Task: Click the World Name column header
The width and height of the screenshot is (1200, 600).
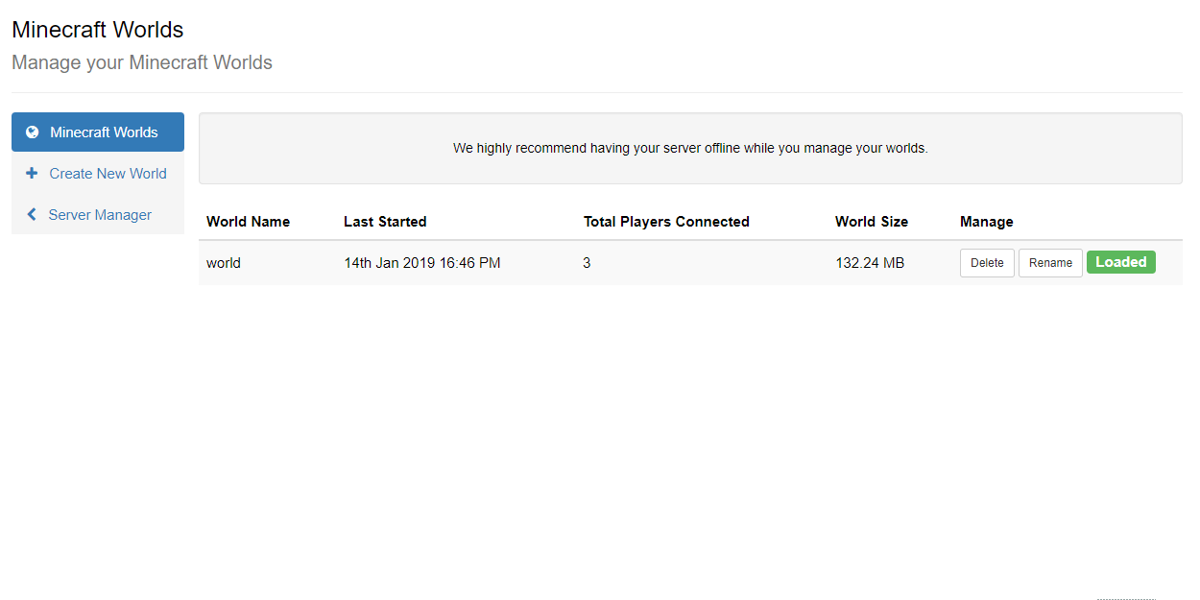Action: click(248, 222)
